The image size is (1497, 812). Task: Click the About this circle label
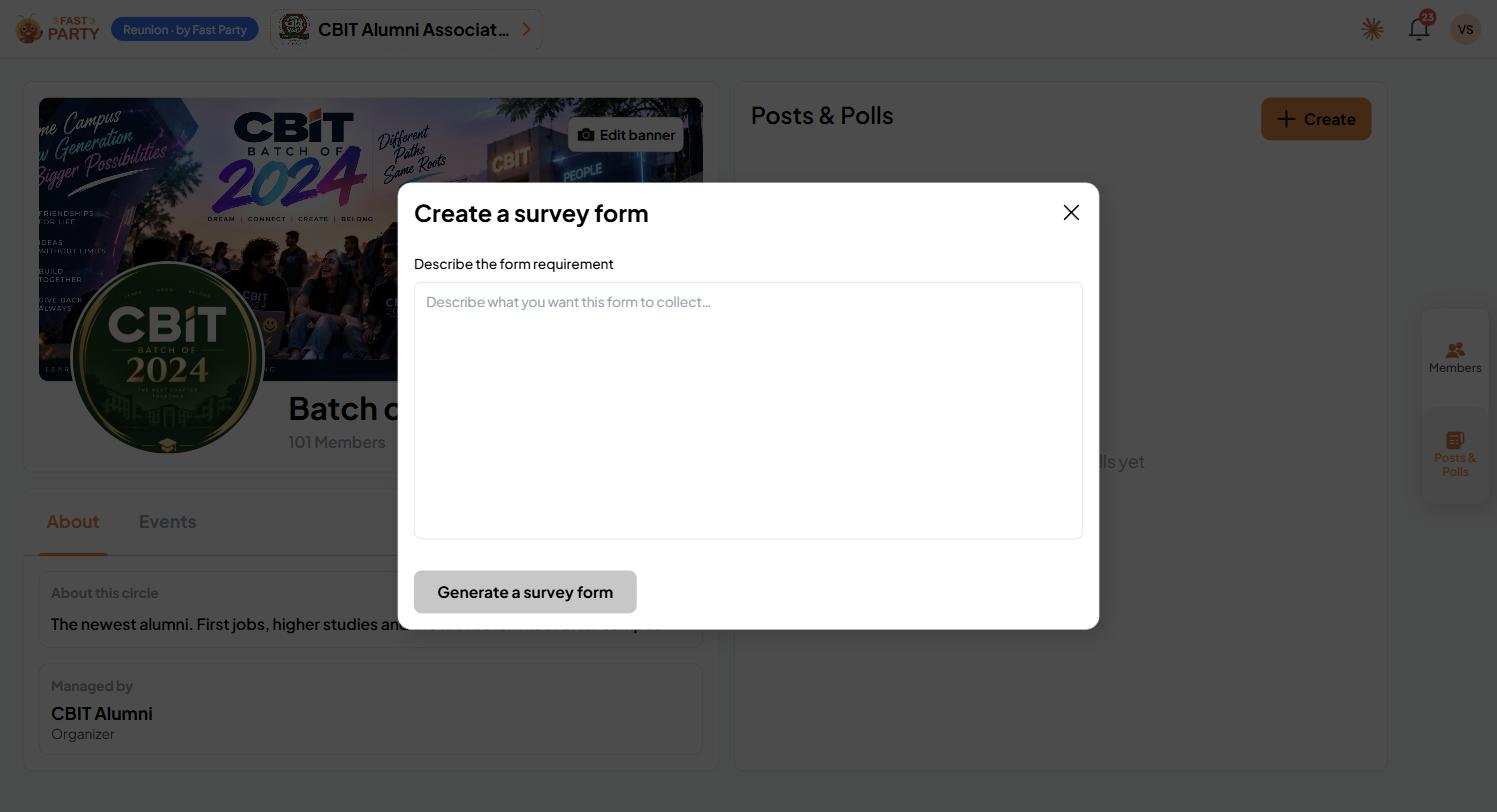[x=105, y=593]
